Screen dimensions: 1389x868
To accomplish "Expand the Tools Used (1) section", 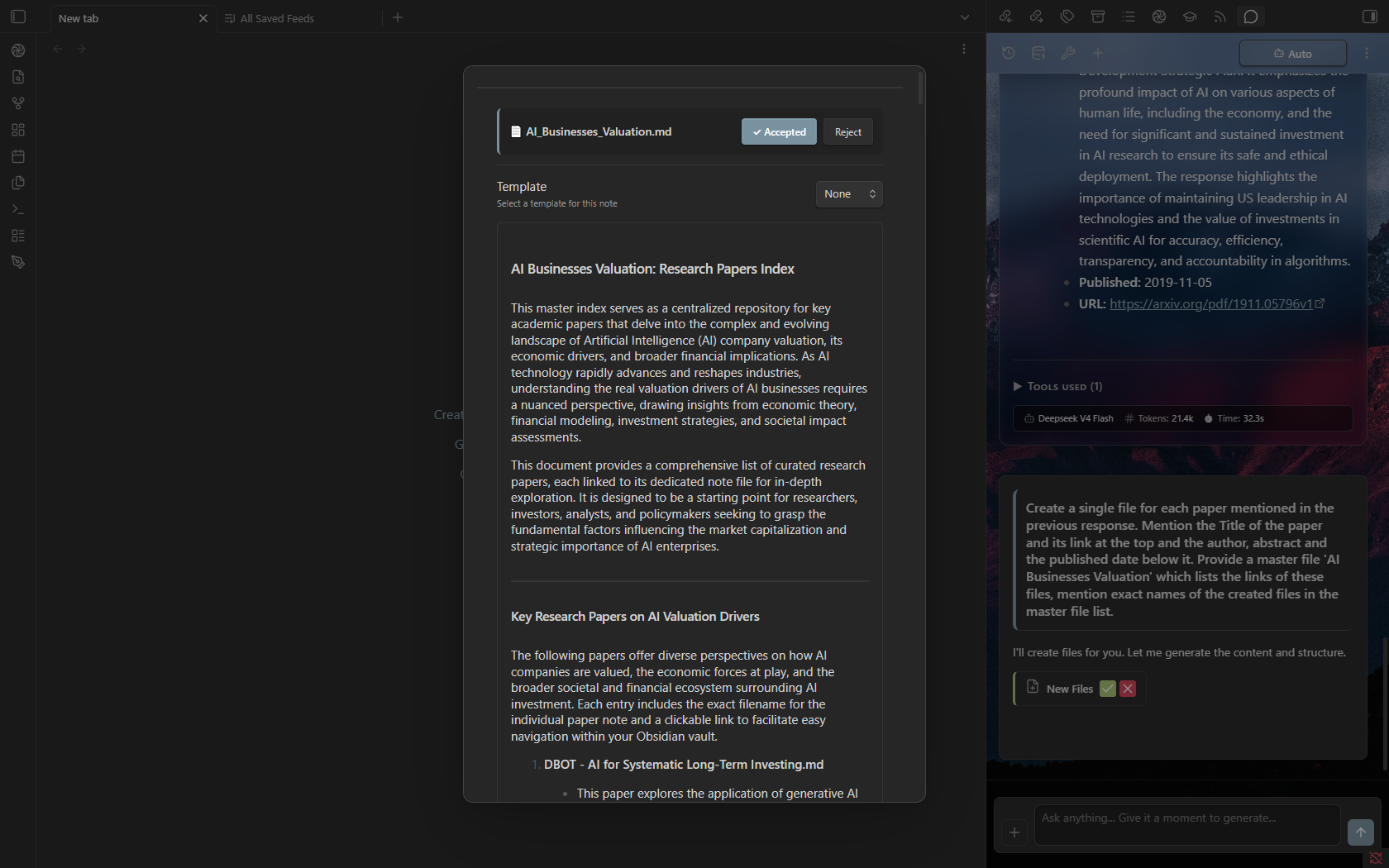I will [1057, 386].
